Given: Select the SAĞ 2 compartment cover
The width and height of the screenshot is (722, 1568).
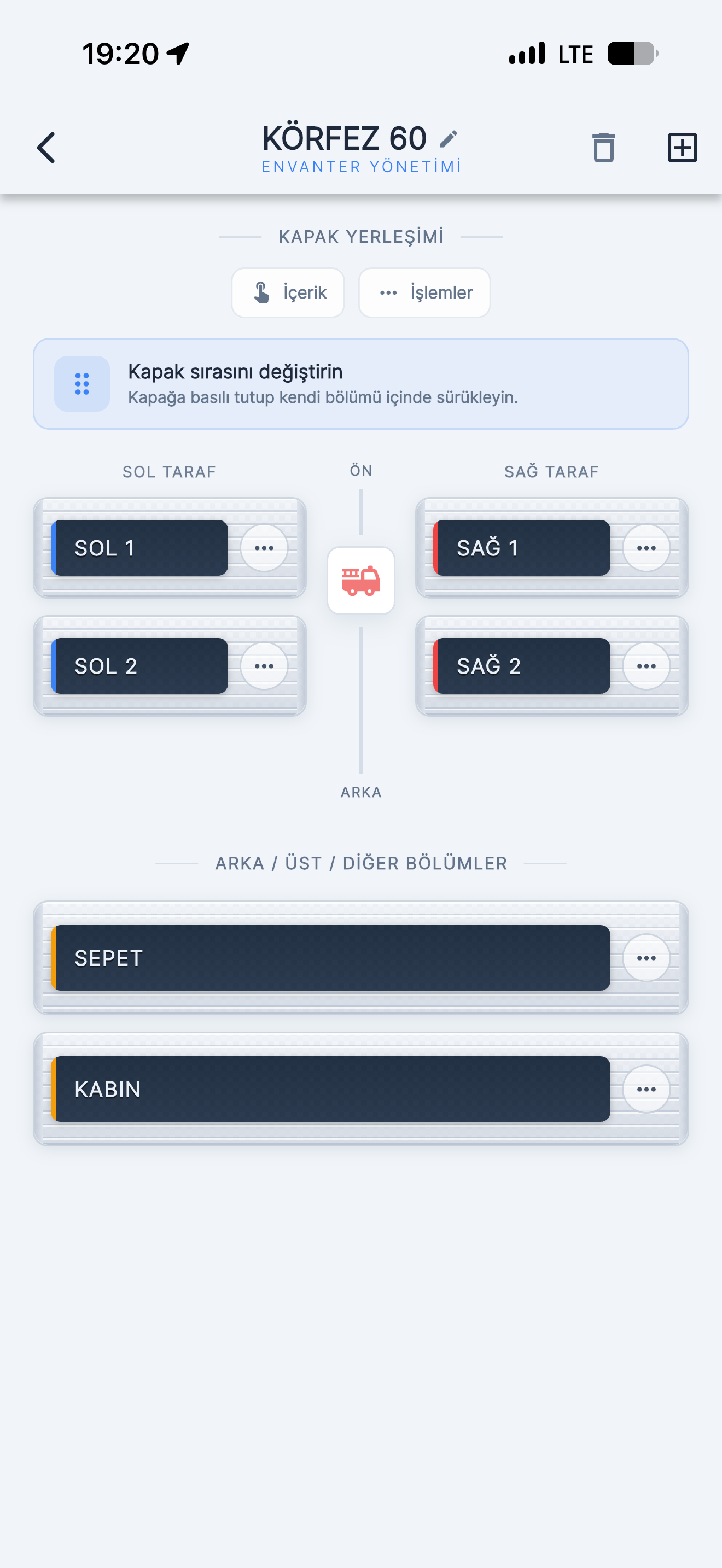Looking at the screenshot, I should [522, 666].
